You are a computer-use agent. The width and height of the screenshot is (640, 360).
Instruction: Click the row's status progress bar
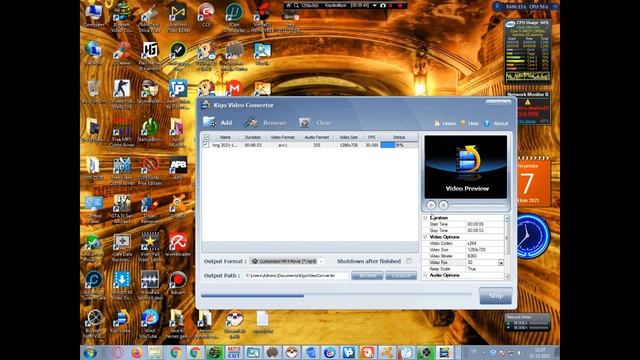399,145
